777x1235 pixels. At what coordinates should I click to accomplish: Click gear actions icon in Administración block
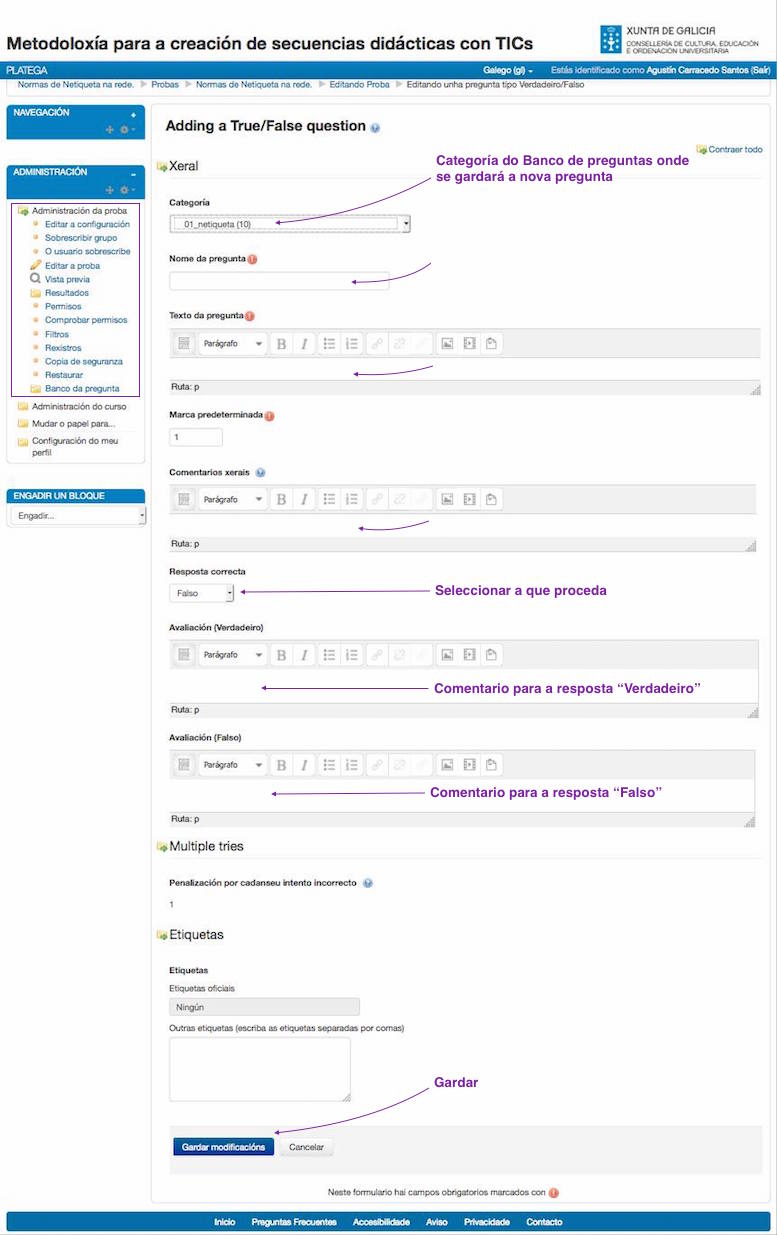[126, 190]
